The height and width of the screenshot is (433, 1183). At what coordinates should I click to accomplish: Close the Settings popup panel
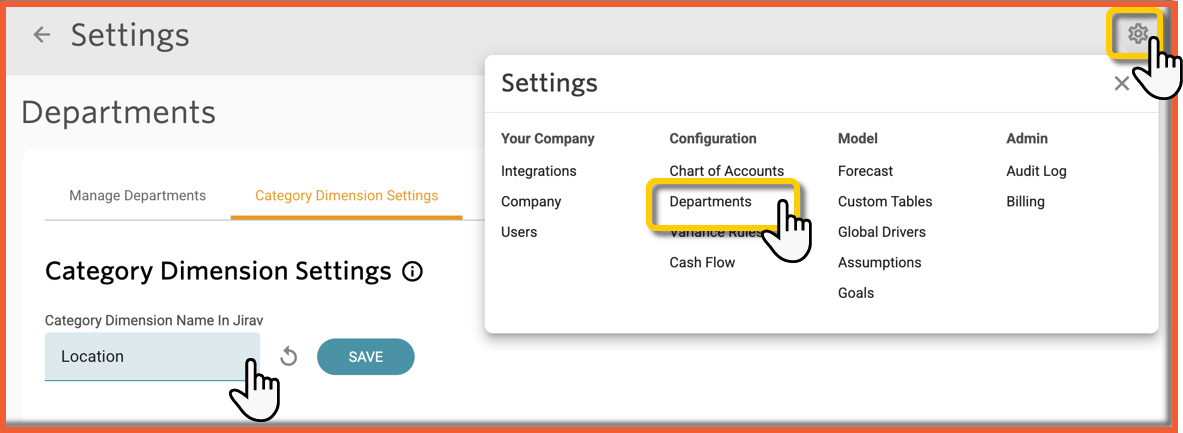(x=1121, y=84)
